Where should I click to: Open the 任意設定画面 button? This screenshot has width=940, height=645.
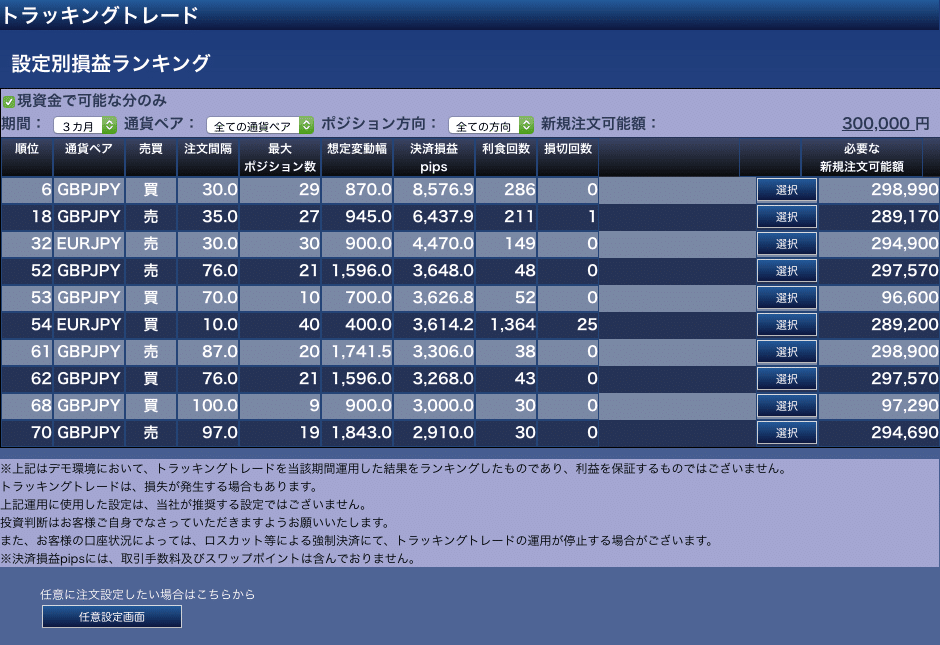tap(112, 617)
